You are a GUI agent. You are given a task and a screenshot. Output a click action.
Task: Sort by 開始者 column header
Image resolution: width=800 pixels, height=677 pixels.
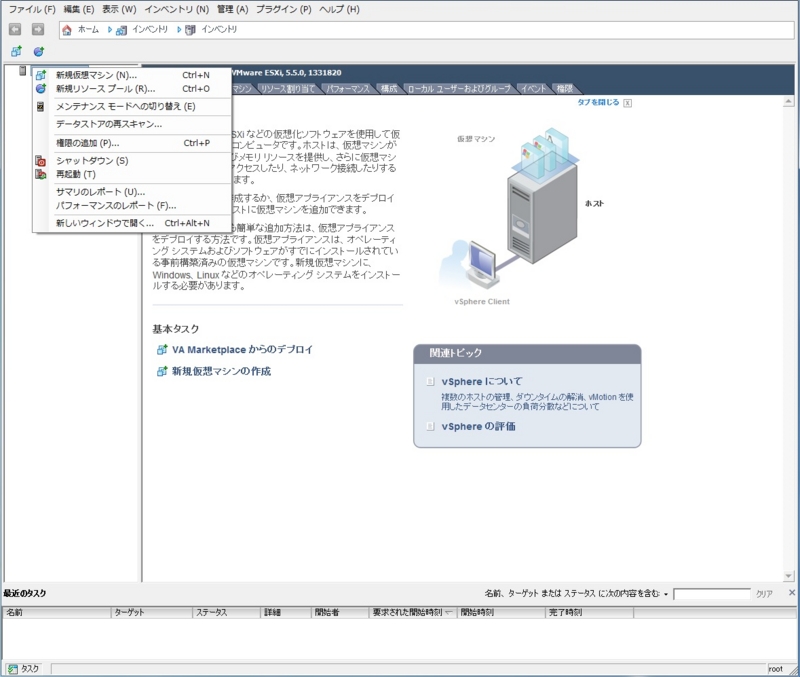pyautogui.click(x=340, y=612)
